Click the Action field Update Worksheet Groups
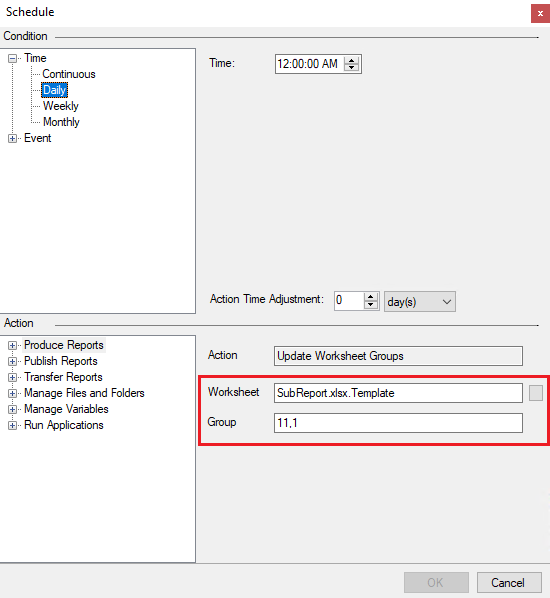 pos(398,356)
